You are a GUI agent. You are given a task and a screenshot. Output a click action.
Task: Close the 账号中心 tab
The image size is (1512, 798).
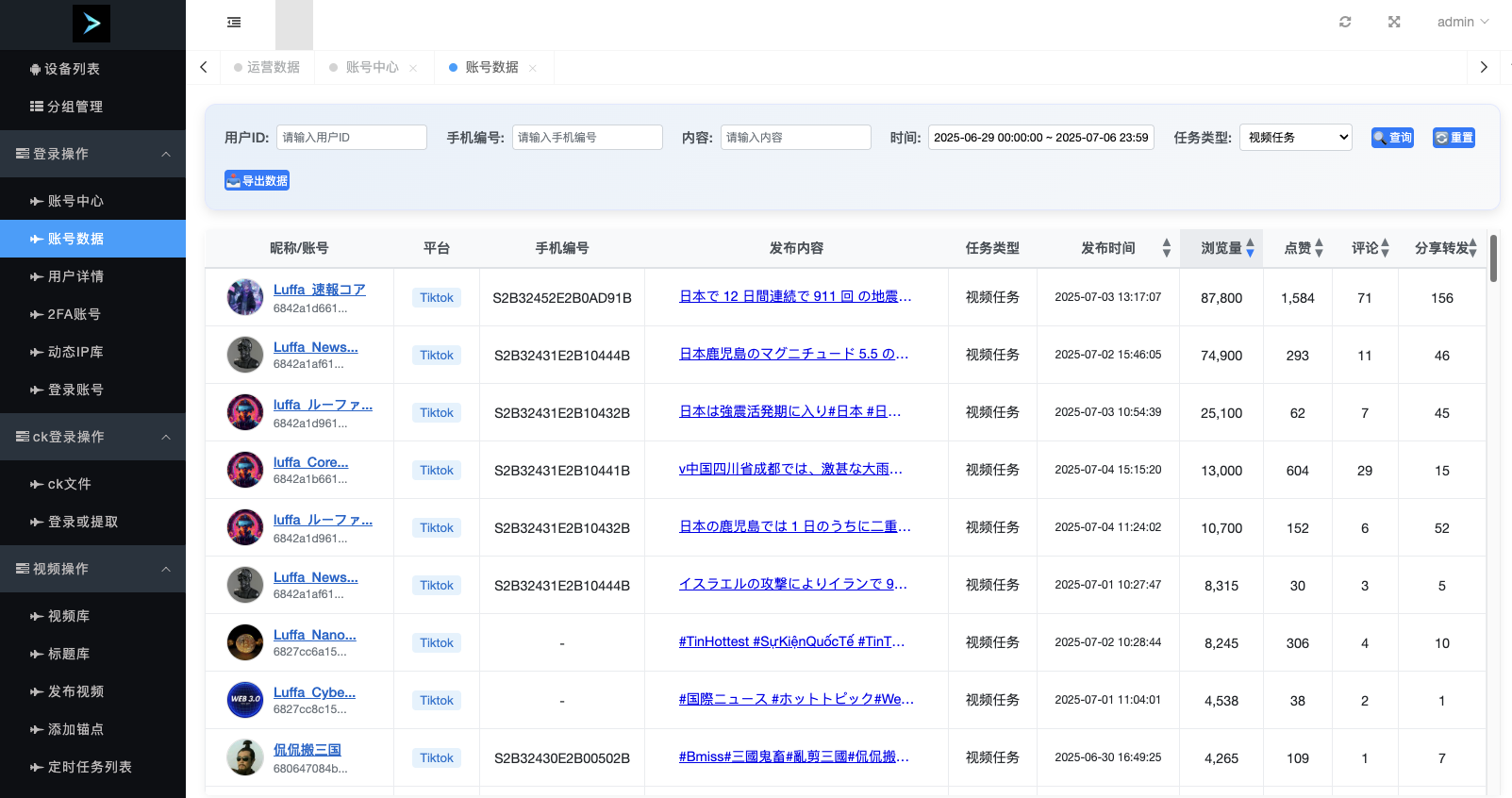tap(413, 68)
